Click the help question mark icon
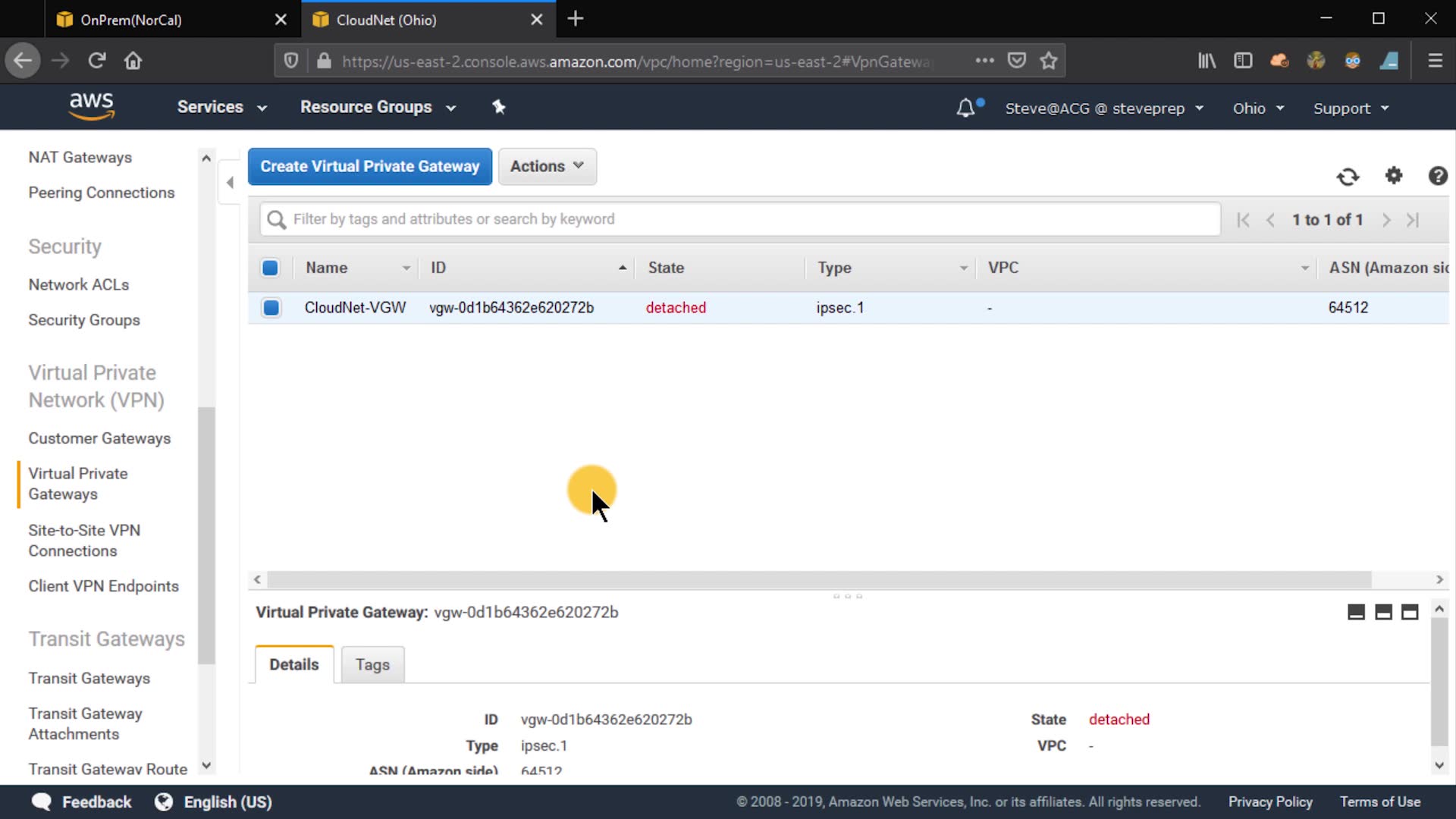1456x819 pixels. 1437,176
